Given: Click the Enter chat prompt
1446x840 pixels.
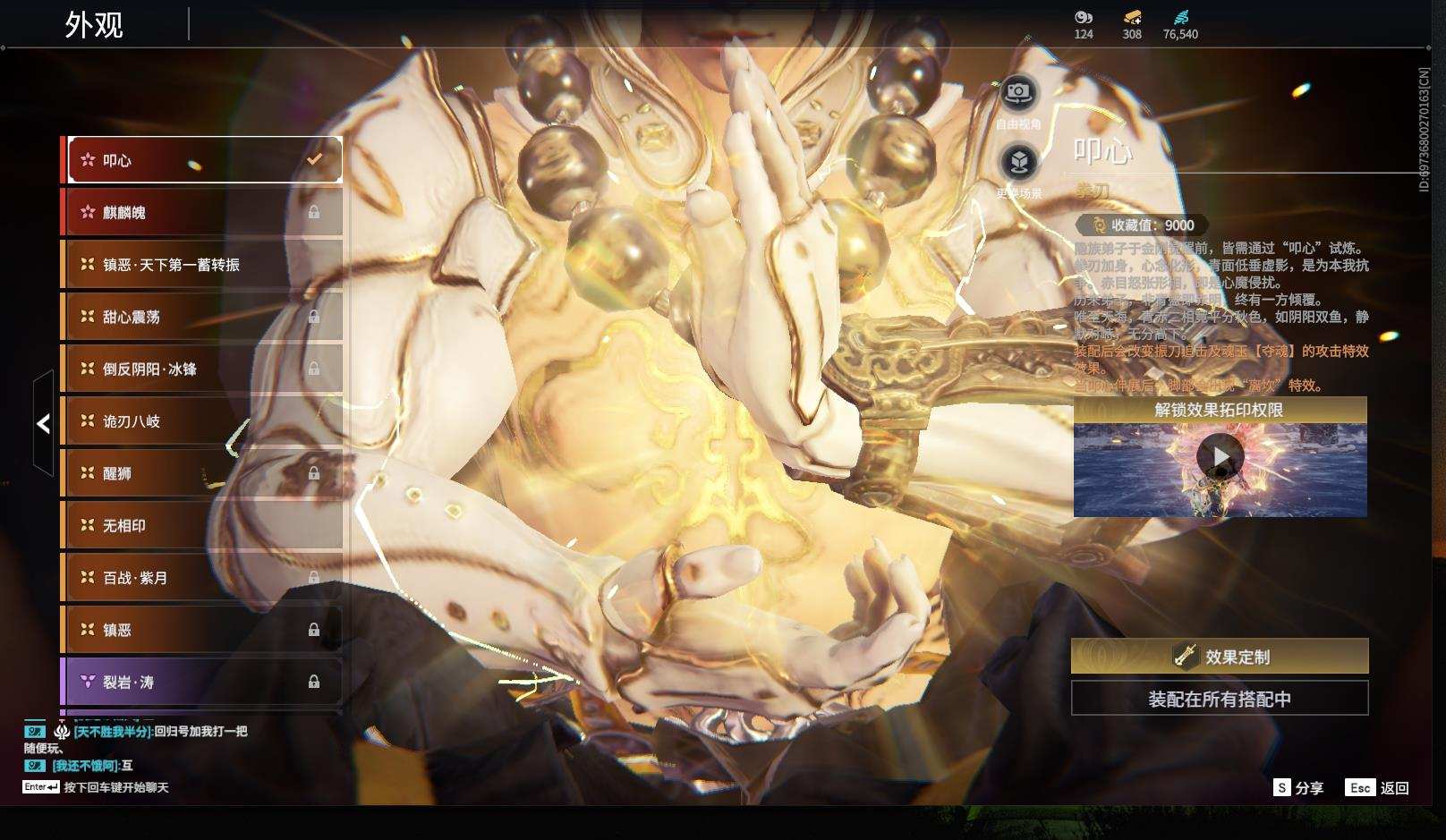Looking at the screenshot, I should pos(96,787).
